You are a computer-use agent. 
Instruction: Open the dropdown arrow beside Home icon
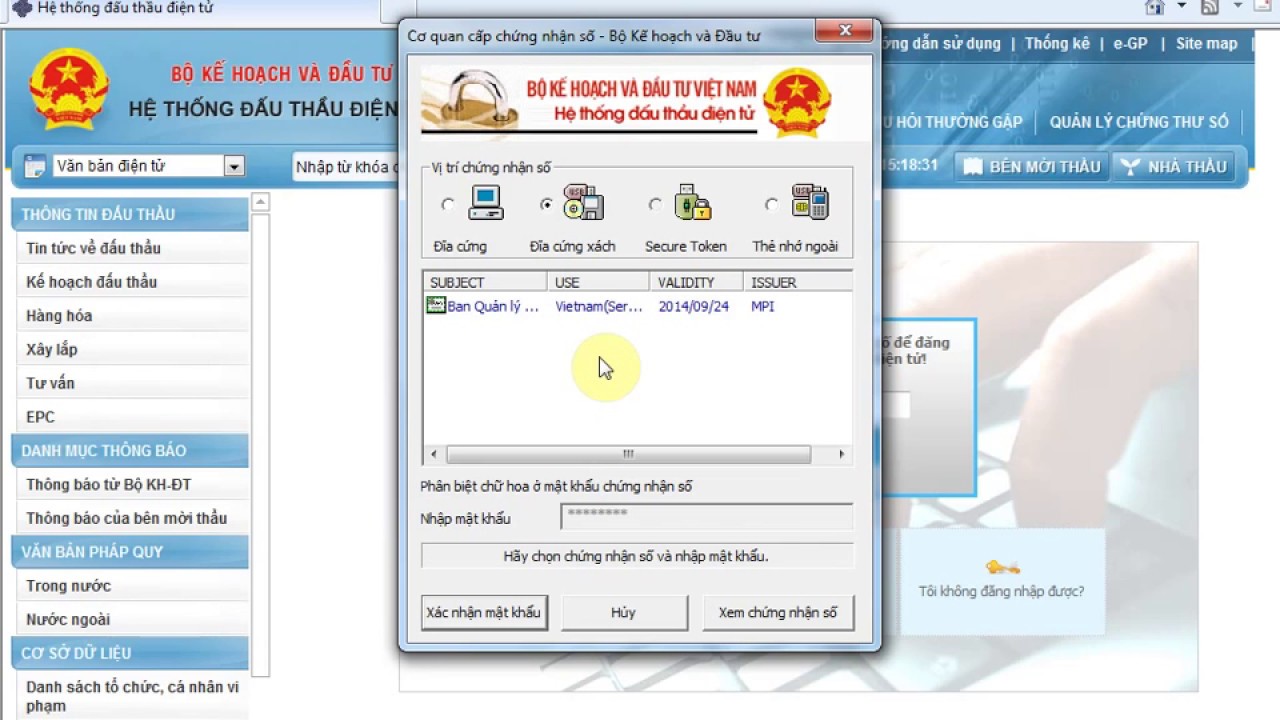(1180, 7)
